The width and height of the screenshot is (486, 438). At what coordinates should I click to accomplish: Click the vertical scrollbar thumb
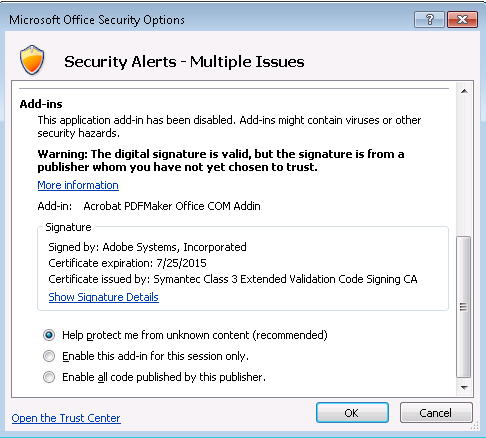coord(463,307)
